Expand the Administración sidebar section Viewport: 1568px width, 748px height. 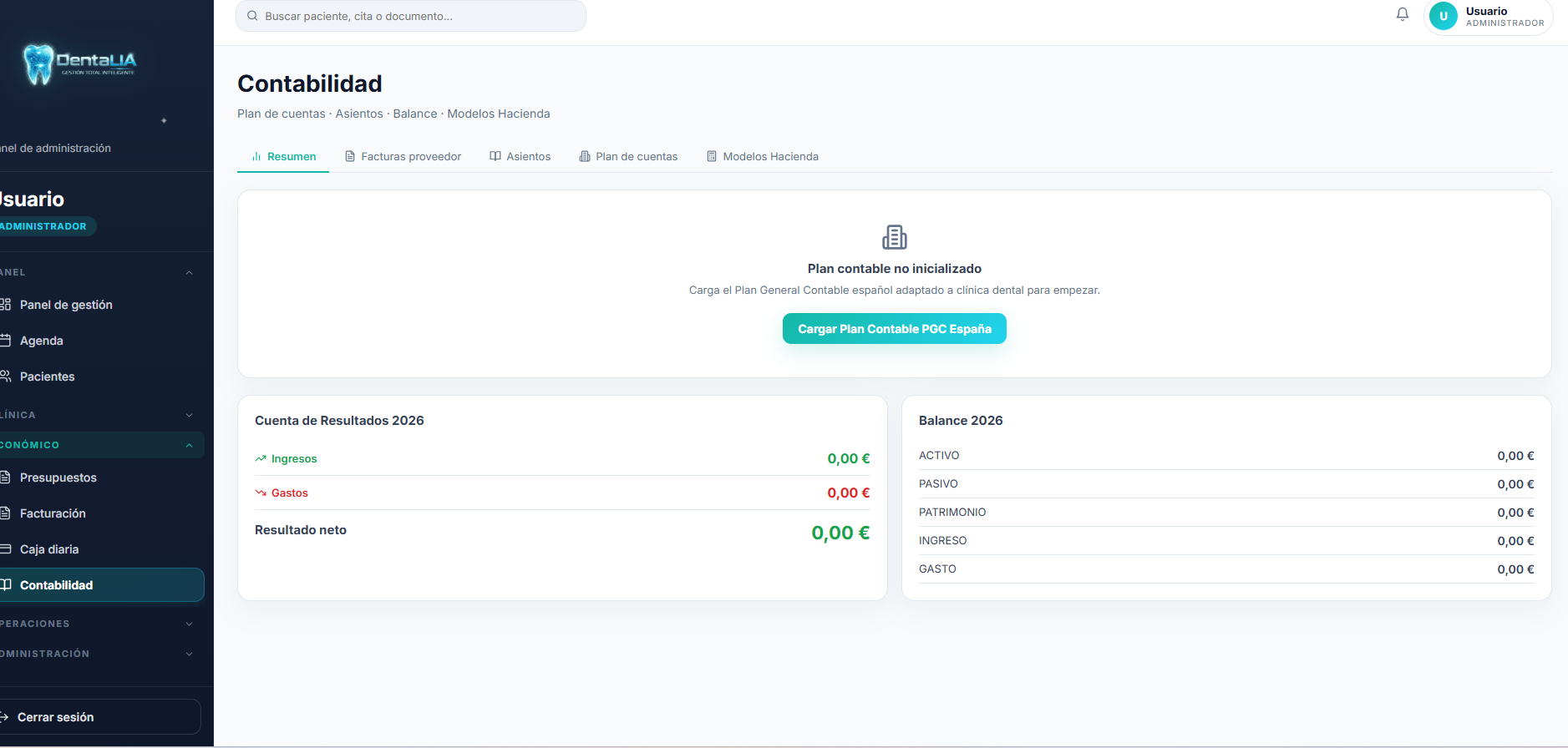tap(189, 654)
